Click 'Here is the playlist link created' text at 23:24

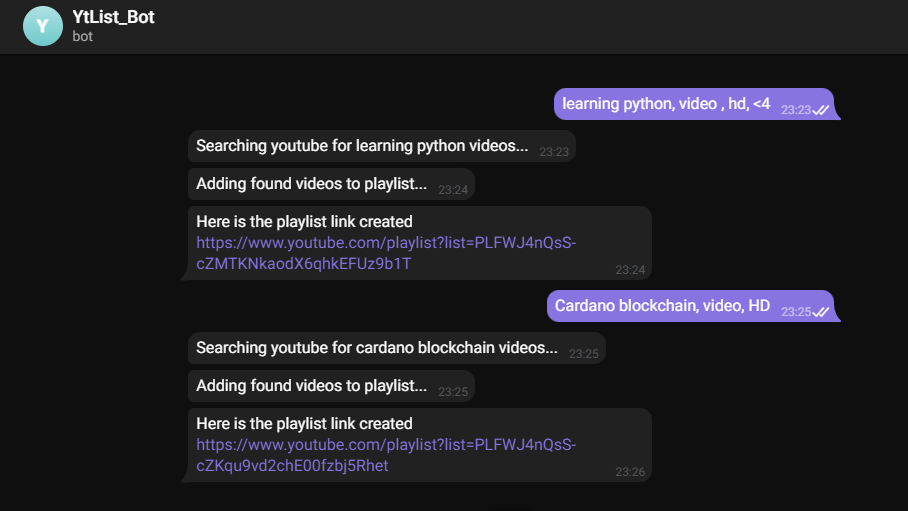304,222
